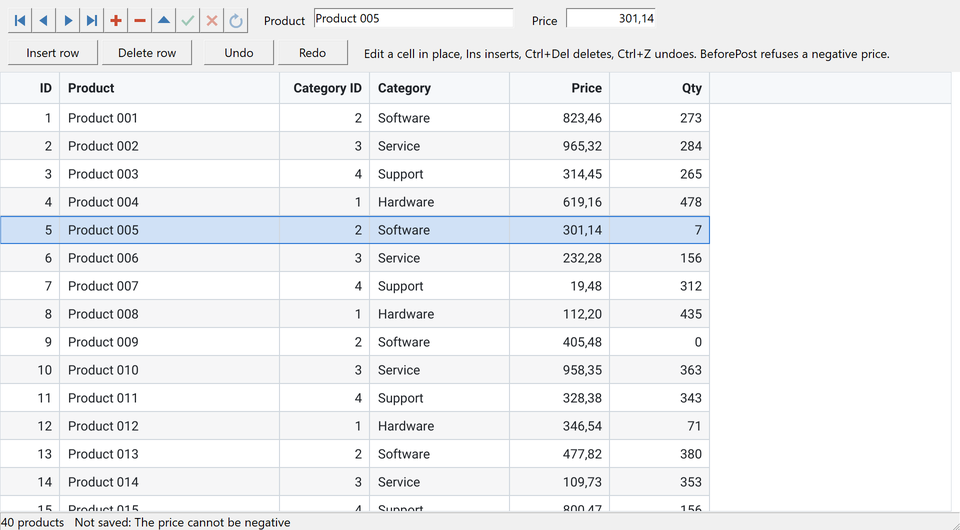Viewport: 960px width, 530px height.
Task: Go to first record navigator button
Action: (20, 21)
